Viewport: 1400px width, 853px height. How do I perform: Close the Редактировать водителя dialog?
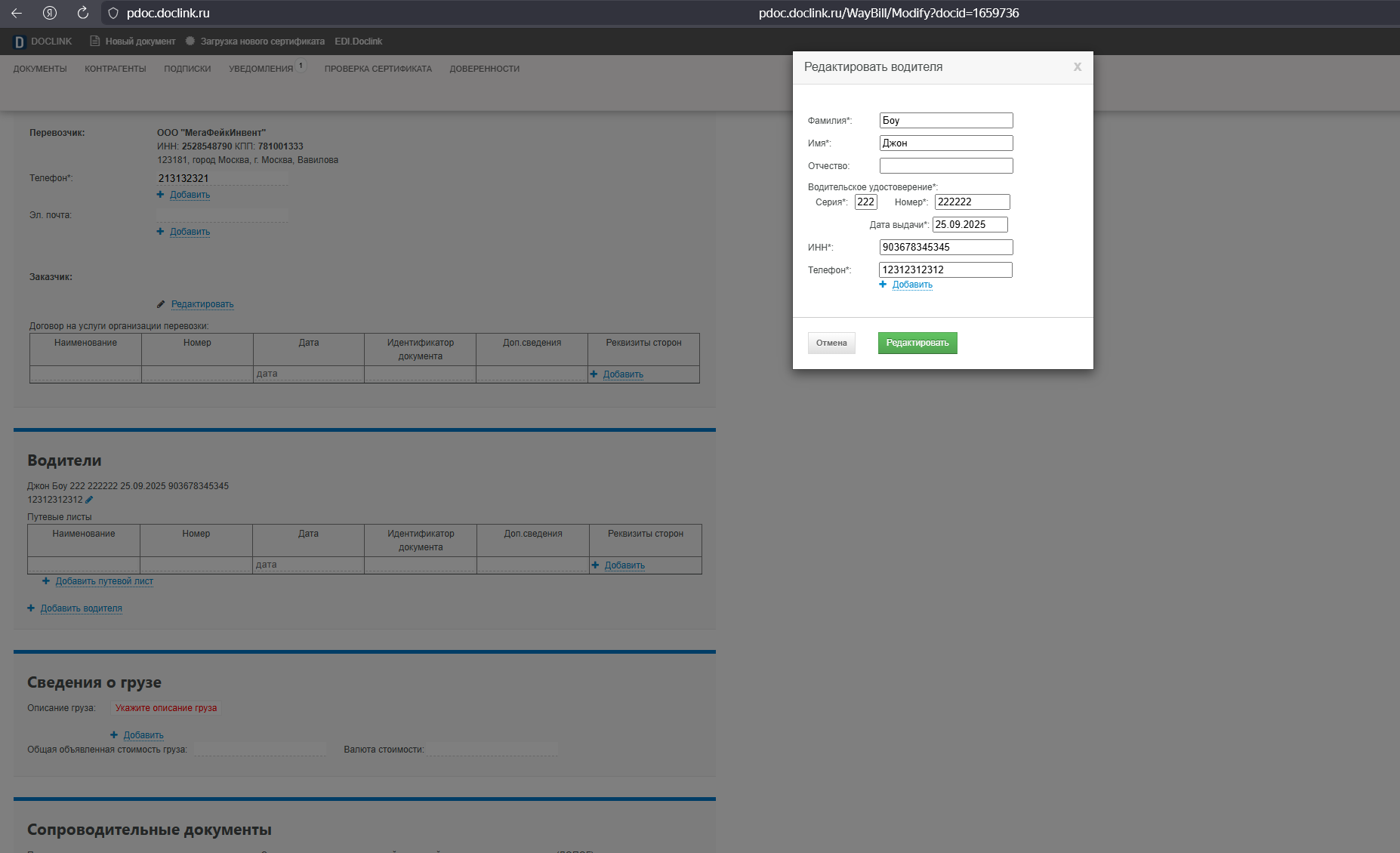[x=1078, y=67]
